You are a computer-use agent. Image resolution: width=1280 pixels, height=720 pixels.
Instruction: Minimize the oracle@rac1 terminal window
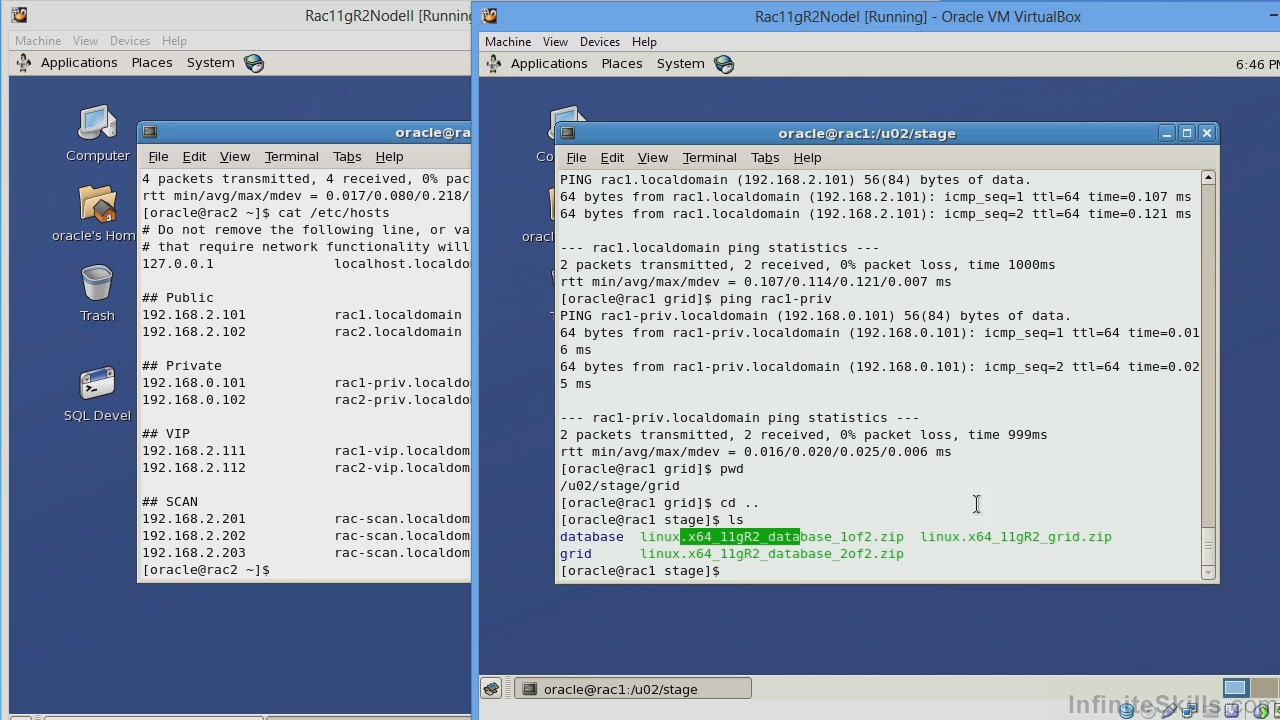1167,133
